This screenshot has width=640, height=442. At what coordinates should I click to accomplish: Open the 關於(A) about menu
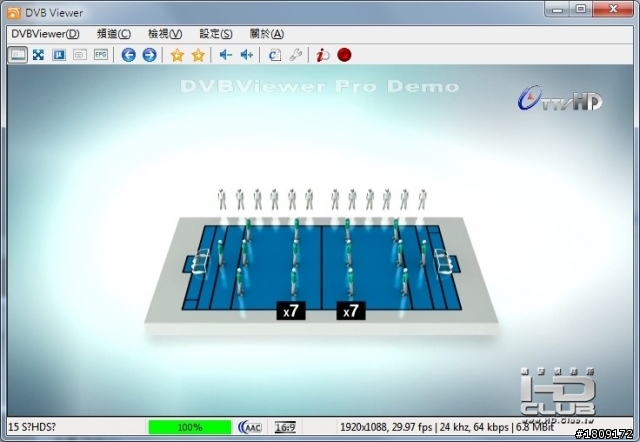coord(267,34)
